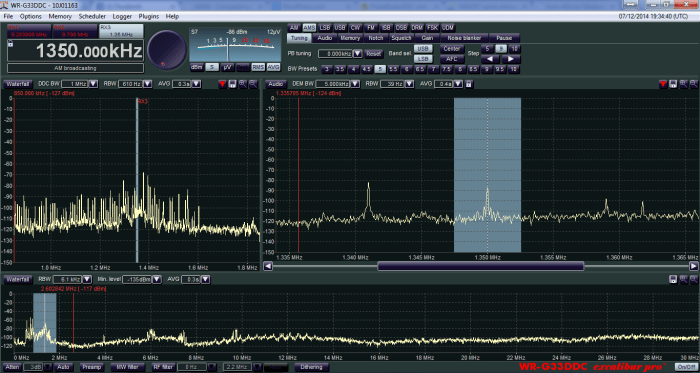Open the Plugins menu
The width and height of the screenshot is (700, 373).
149,17
